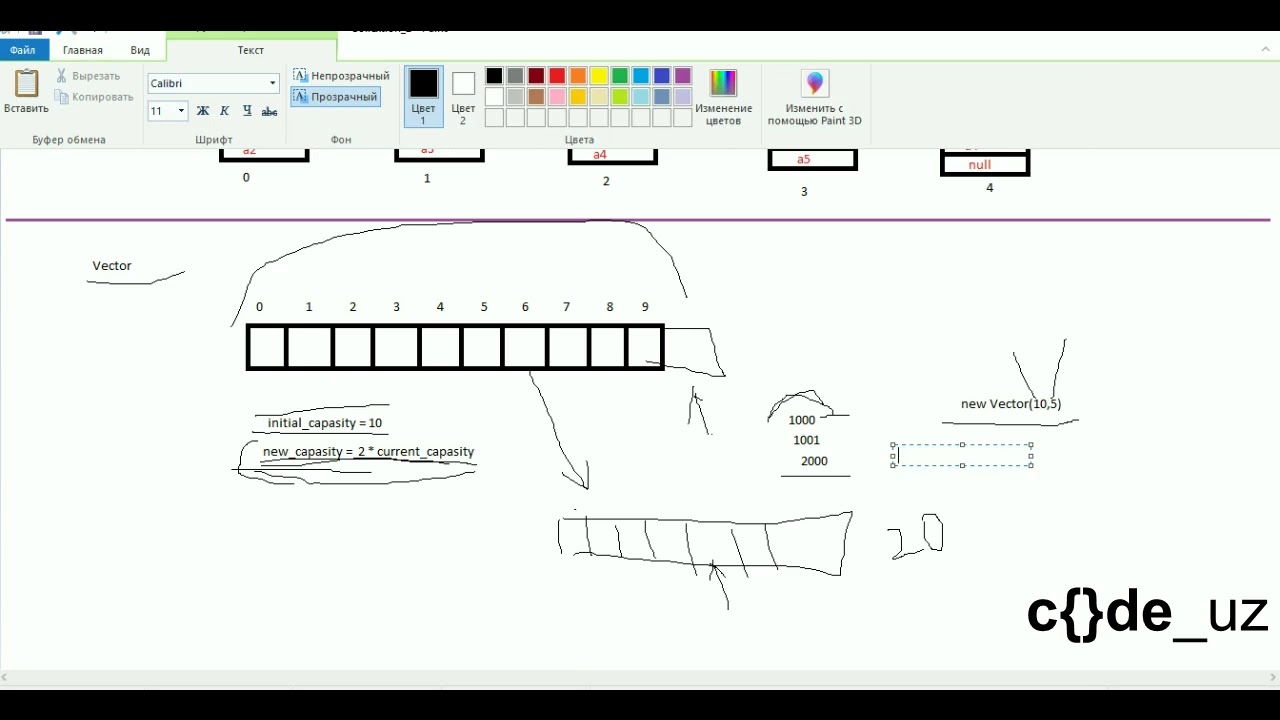Pick the lime color swatch

(620, 97)
